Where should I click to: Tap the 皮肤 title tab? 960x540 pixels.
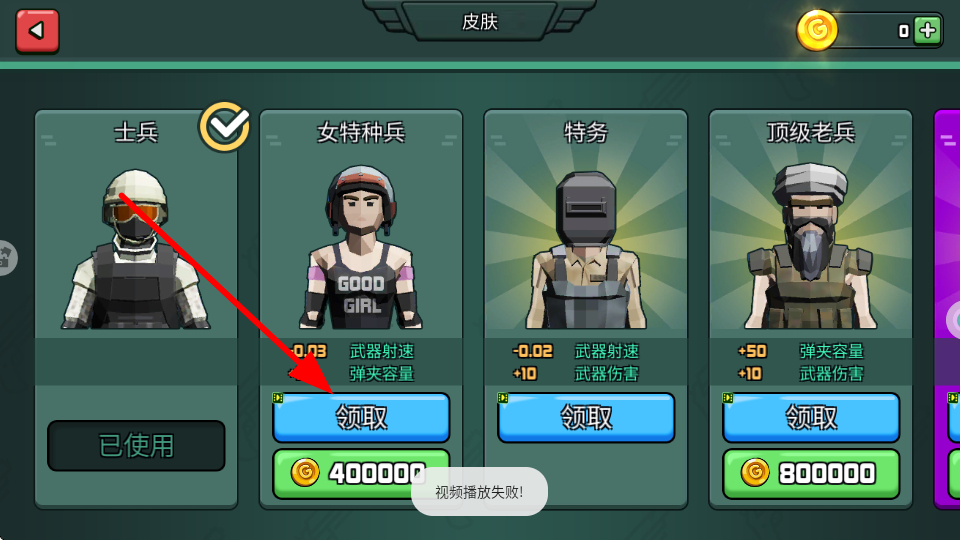[479, 21]
